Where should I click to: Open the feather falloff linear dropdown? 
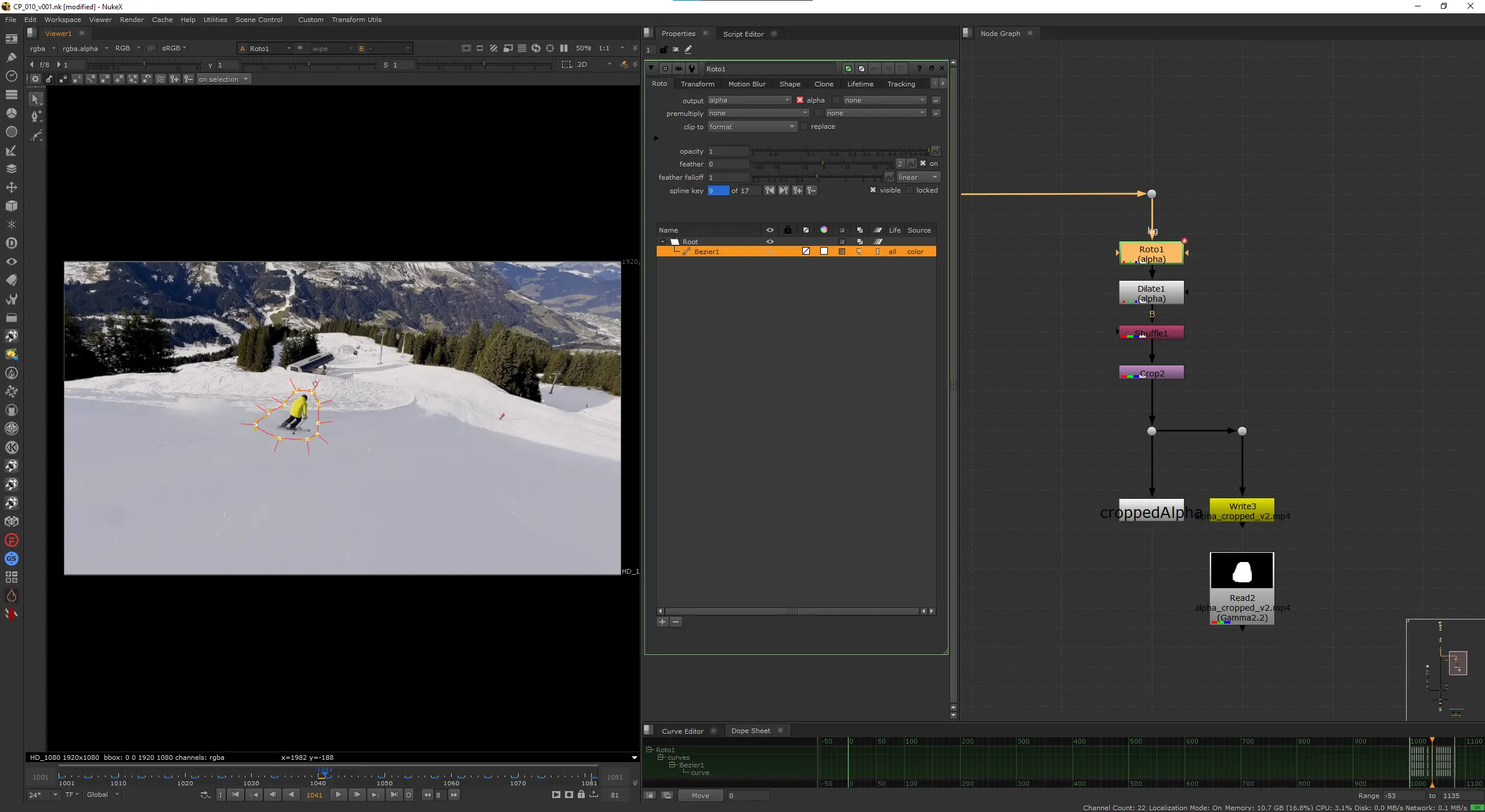(x=918, y=177)
